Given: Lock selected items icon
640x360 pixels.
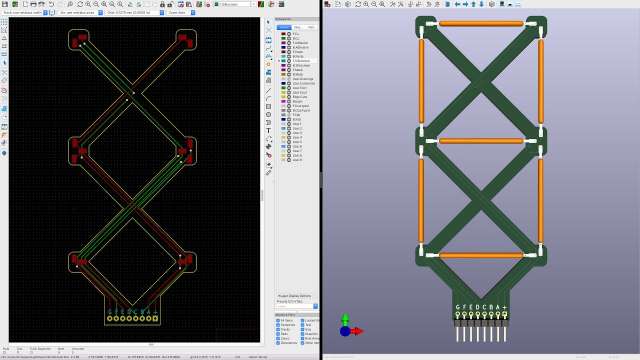Looking at the screenshot, I should (x=162, y=4).
